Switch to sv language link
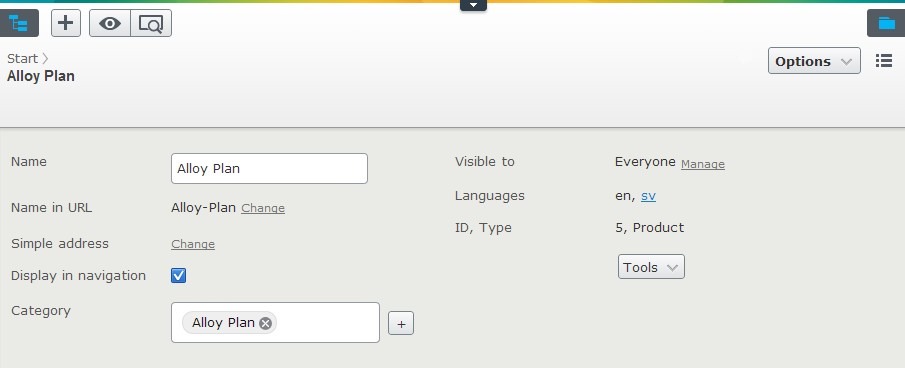905x368 pixels. point(648,196)
